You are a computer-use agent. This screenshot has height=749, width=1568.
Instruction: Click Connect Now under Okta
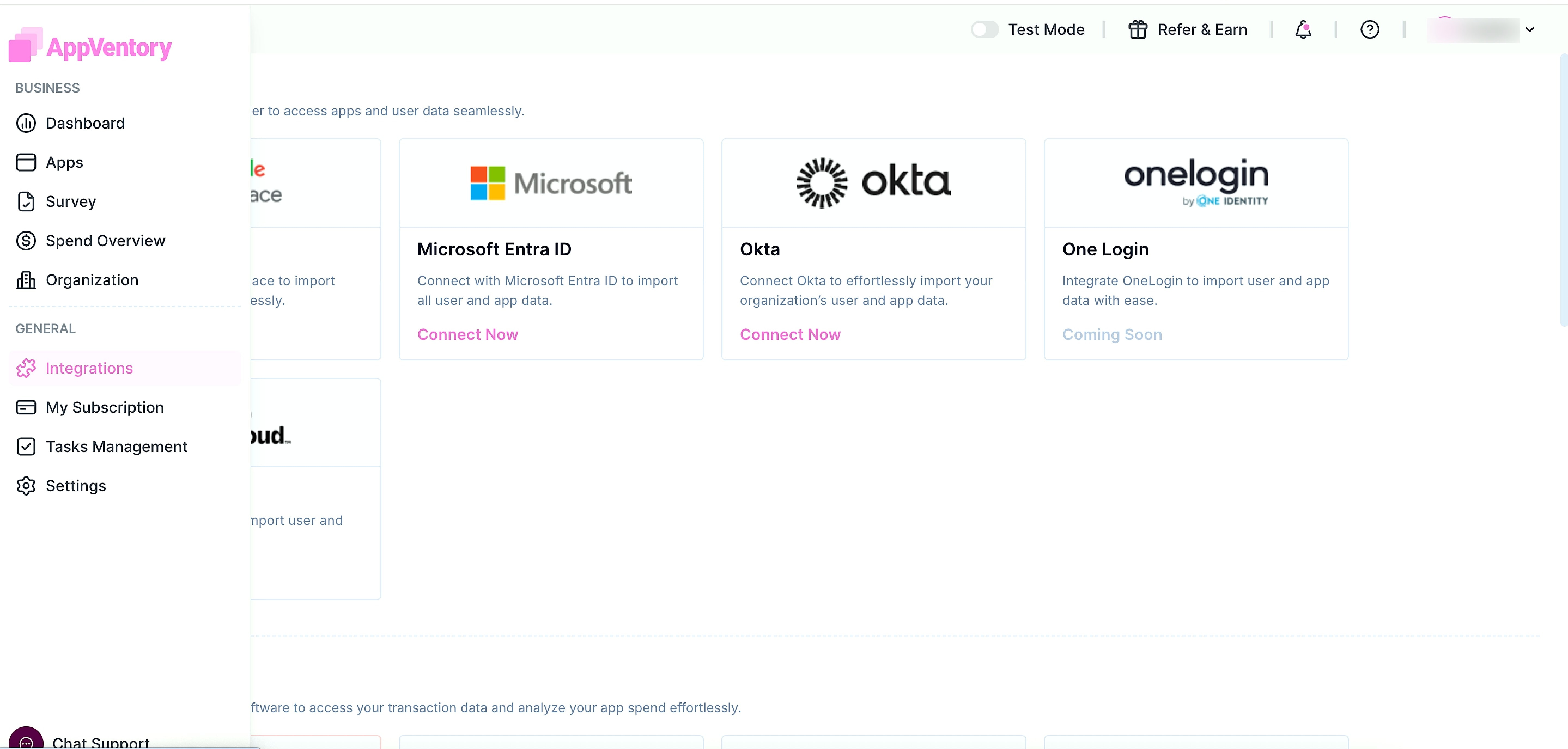(790, 335)
